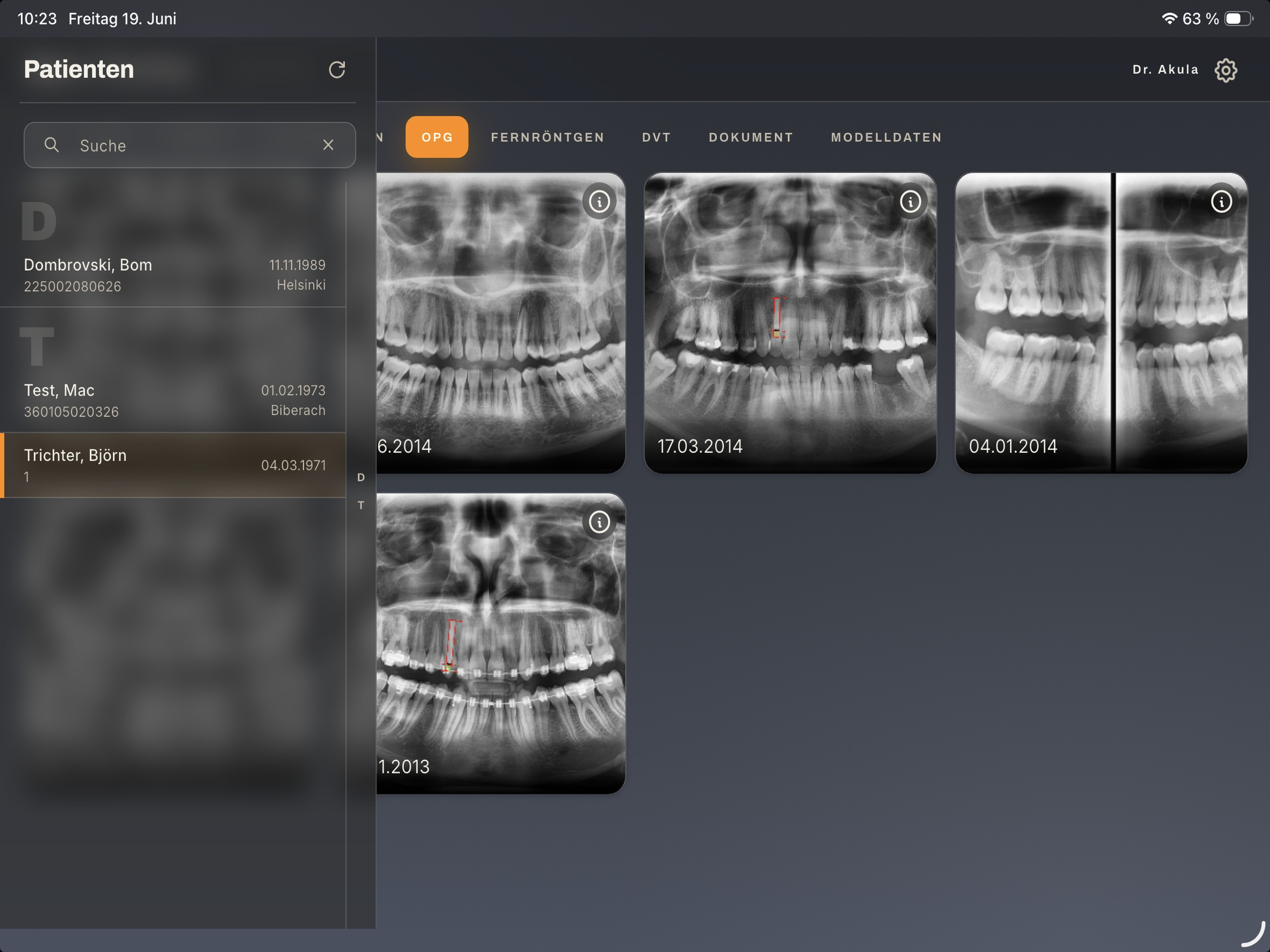Click the Patienten heading

pyautogui.click(x=79, y=69)
